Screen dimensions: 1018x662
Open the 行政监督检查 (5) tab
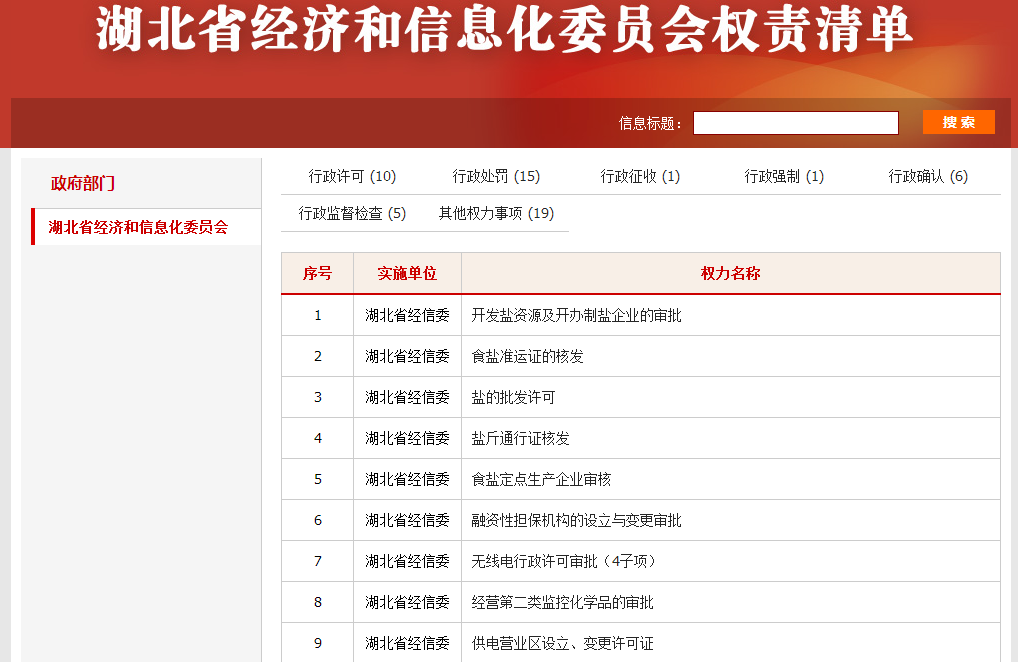click(352, 213)
